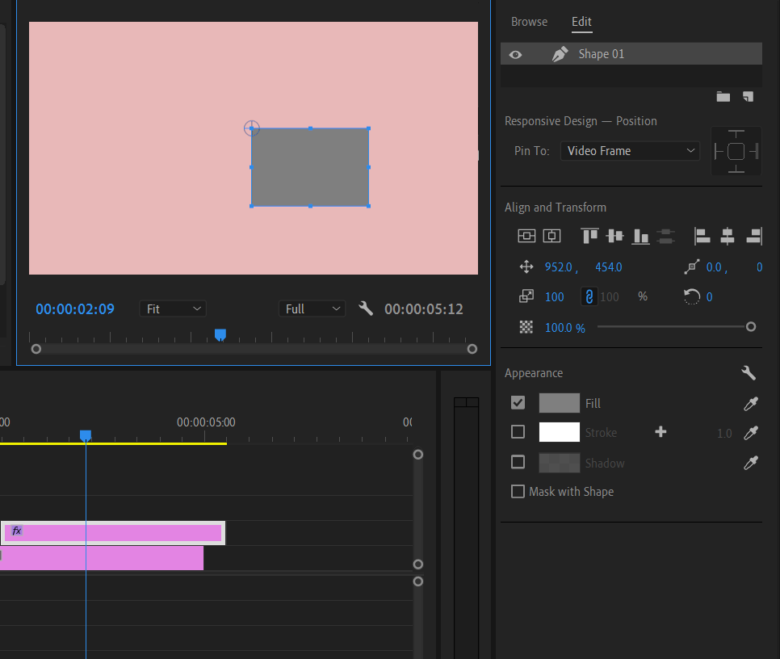This screenshot has width=780, height=659.
Task: Click the pen icon on Shape 01
Action: coord(560,54)
